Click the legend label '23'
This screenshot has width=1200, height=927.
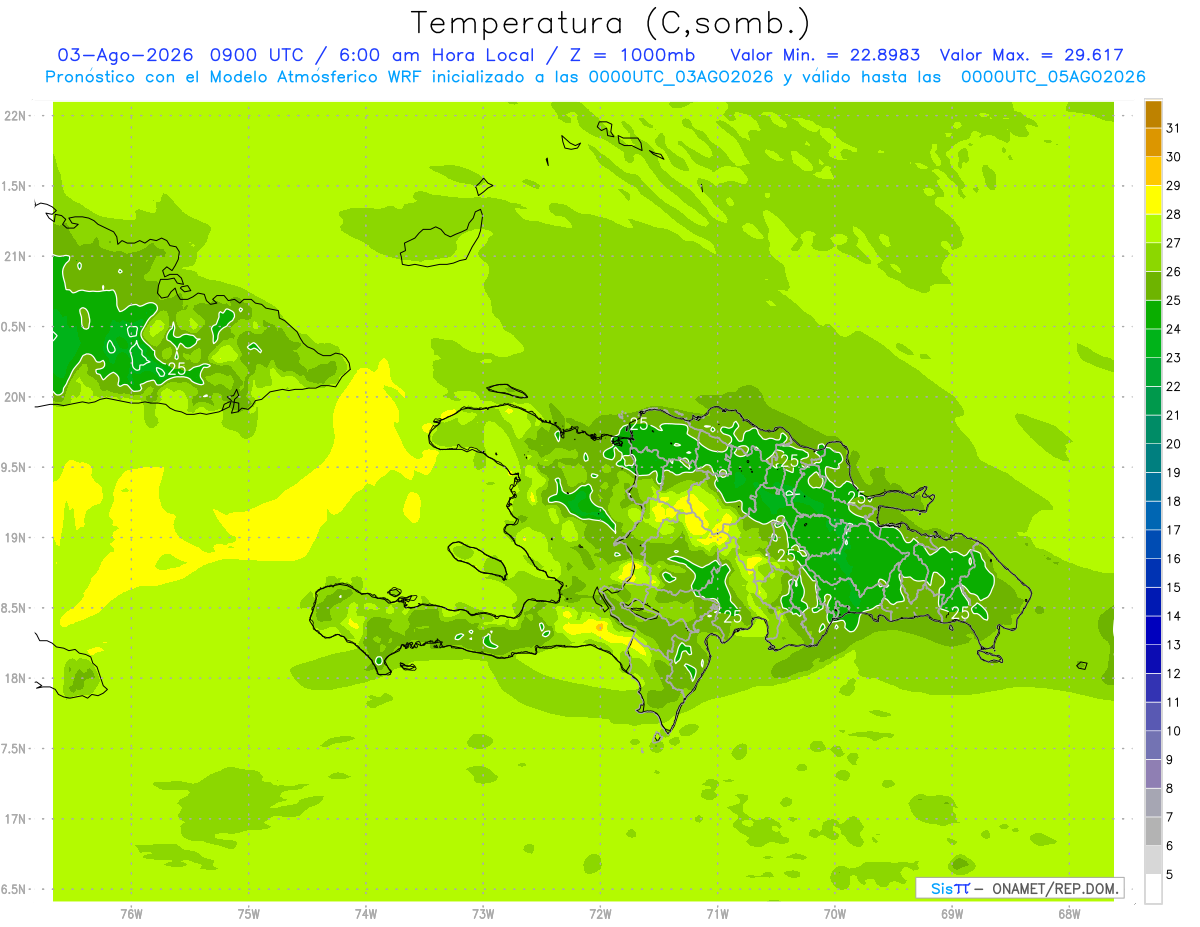(x=1174, y=357)
